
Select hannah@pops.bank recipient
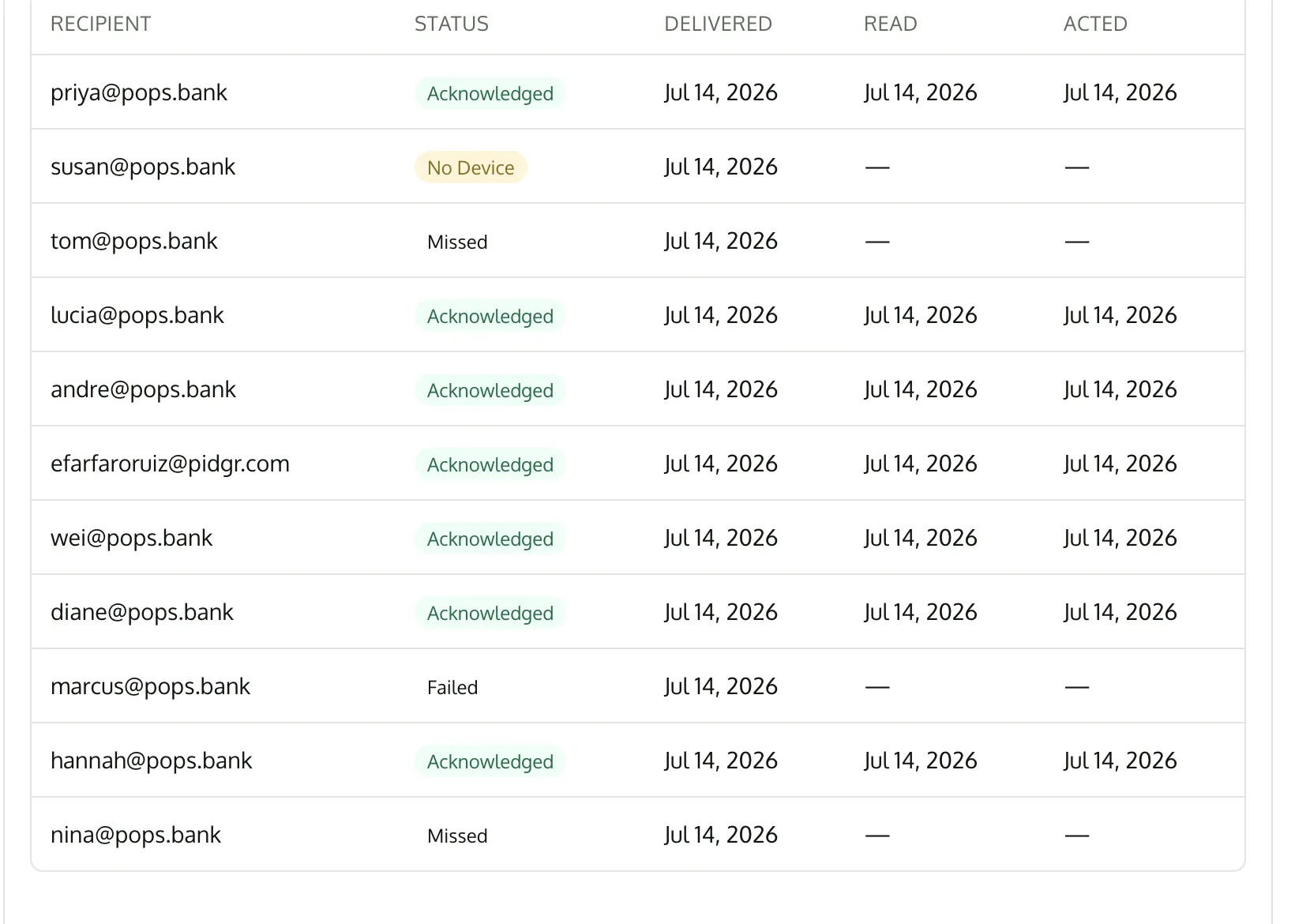click(152, 761)
